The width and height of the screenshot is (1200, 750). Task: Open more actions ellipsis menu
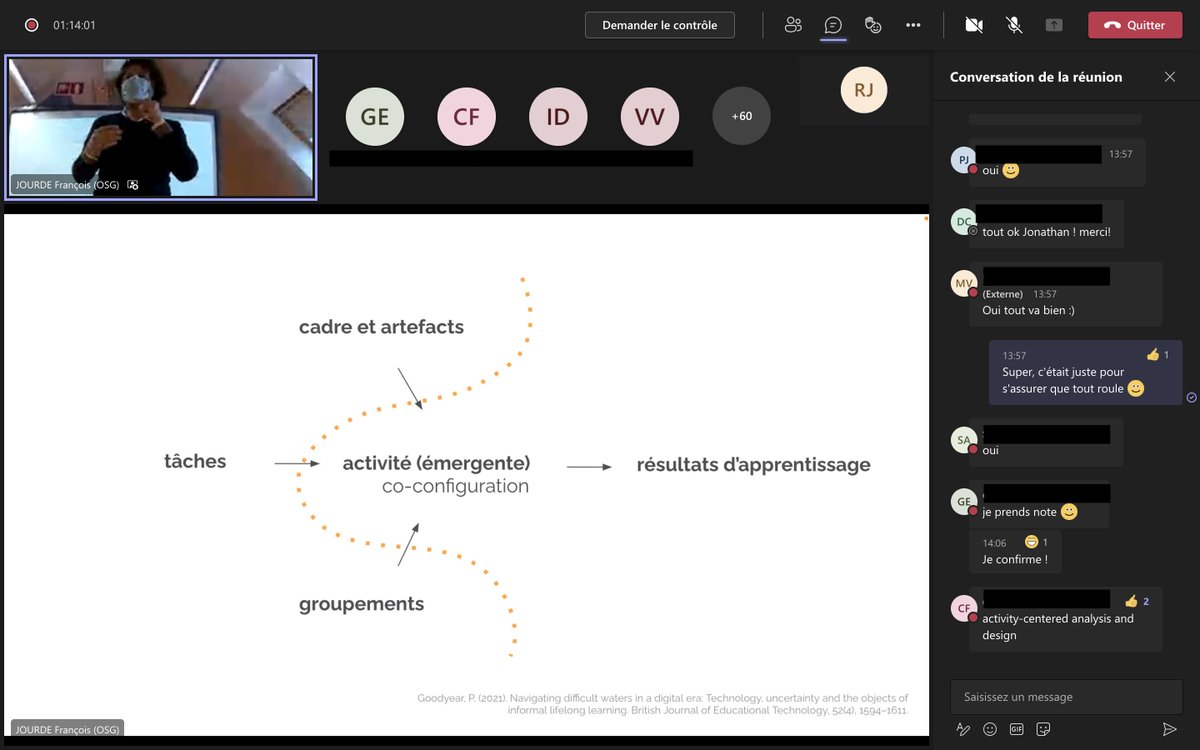click(x=913, y=25)
